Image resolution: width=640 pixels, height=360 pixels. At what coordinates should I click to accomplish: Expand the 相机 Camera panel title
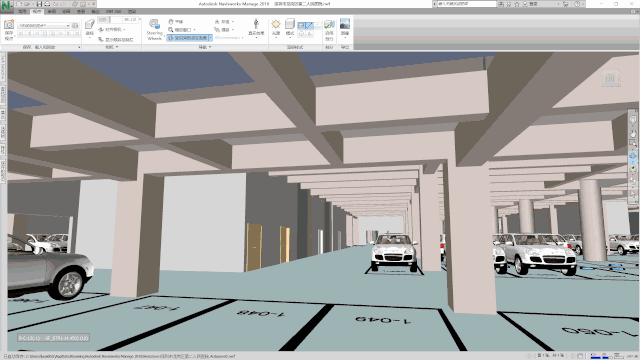(x=112, y=47)
